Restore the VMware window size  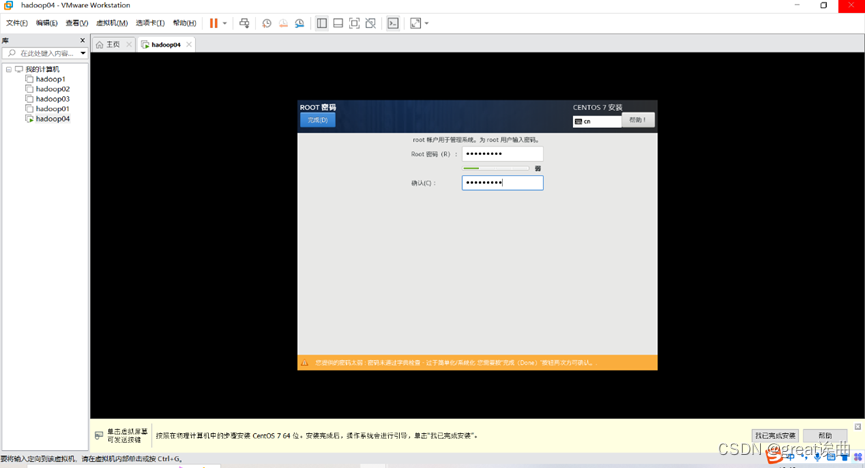pos(824,5)
